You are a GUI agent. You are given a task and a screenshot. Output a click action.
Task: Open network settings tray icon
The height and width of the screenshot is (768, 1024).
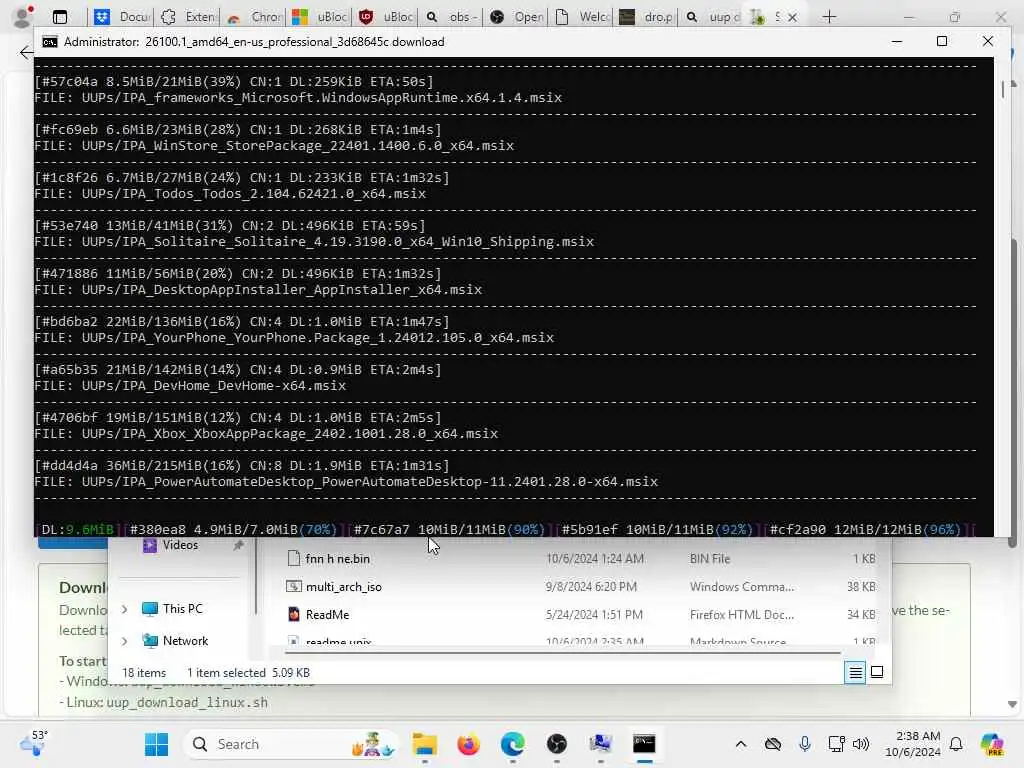836,744
